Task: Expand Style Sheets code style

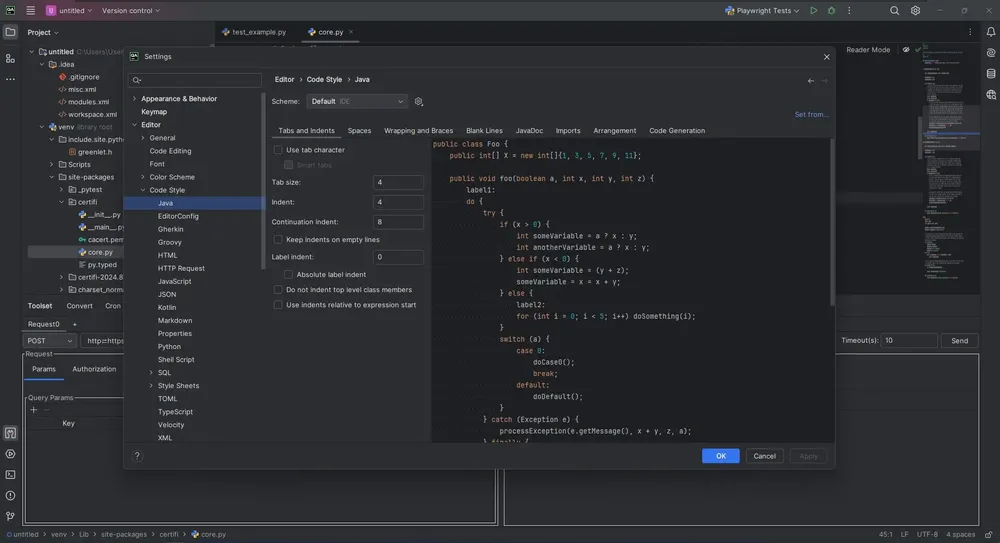Action: pyautogui.click(x=151, y=386)
